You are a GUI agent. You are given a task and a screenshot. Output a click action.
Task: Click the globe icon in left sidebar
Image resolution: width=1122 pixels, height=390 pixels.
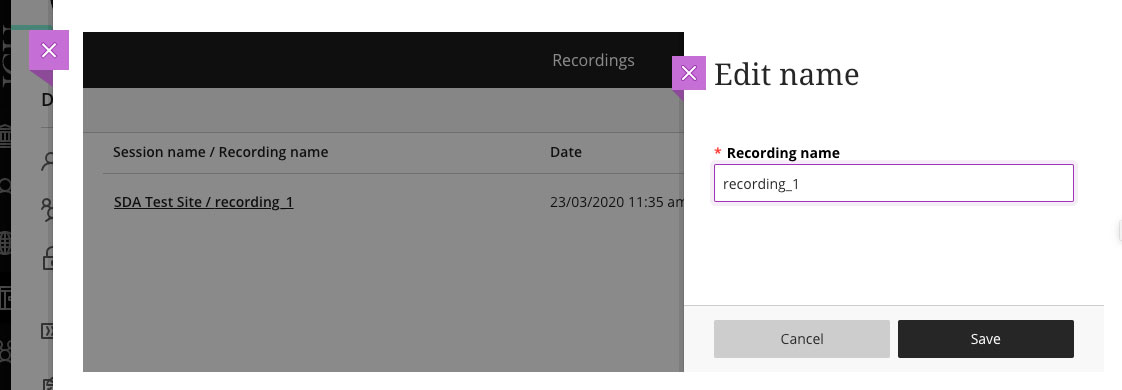click(x=5, y=243)
